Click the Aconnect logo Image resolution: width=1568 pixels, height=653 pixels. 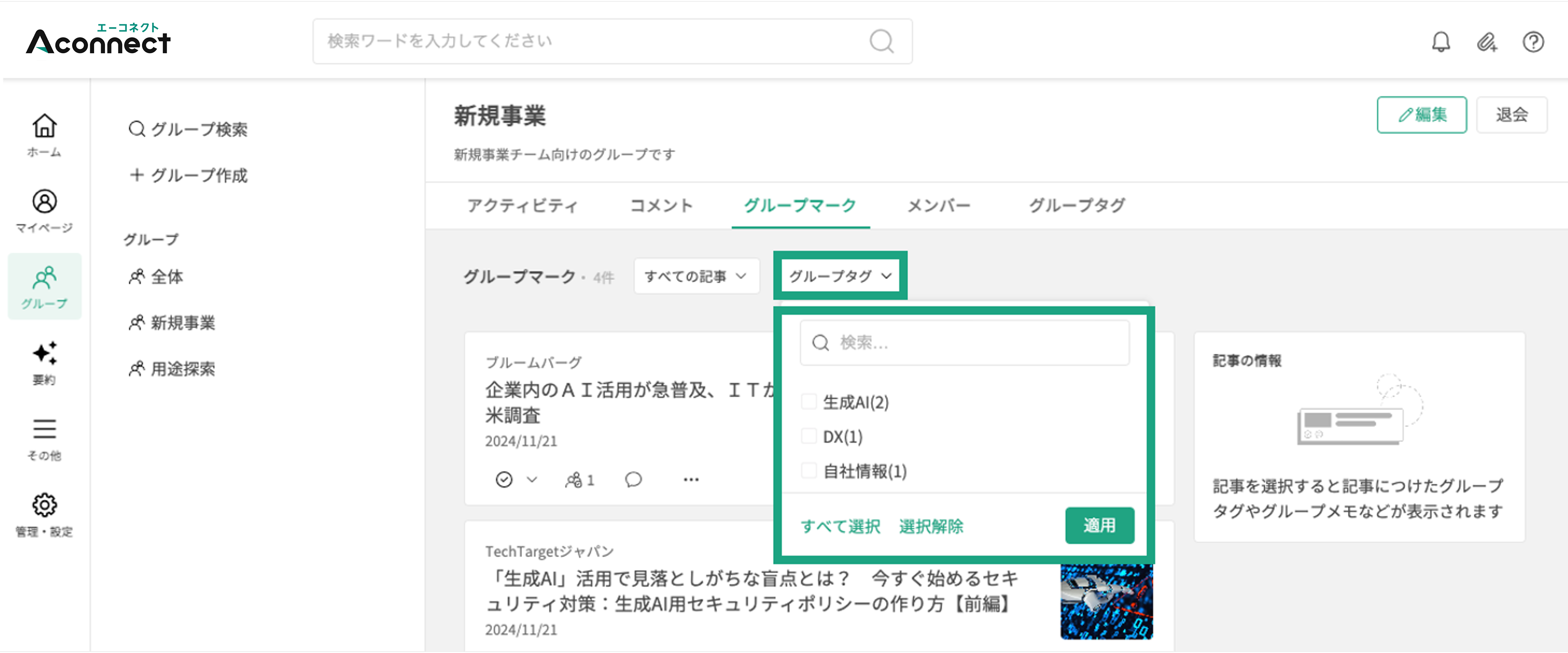tap(98, 39)
